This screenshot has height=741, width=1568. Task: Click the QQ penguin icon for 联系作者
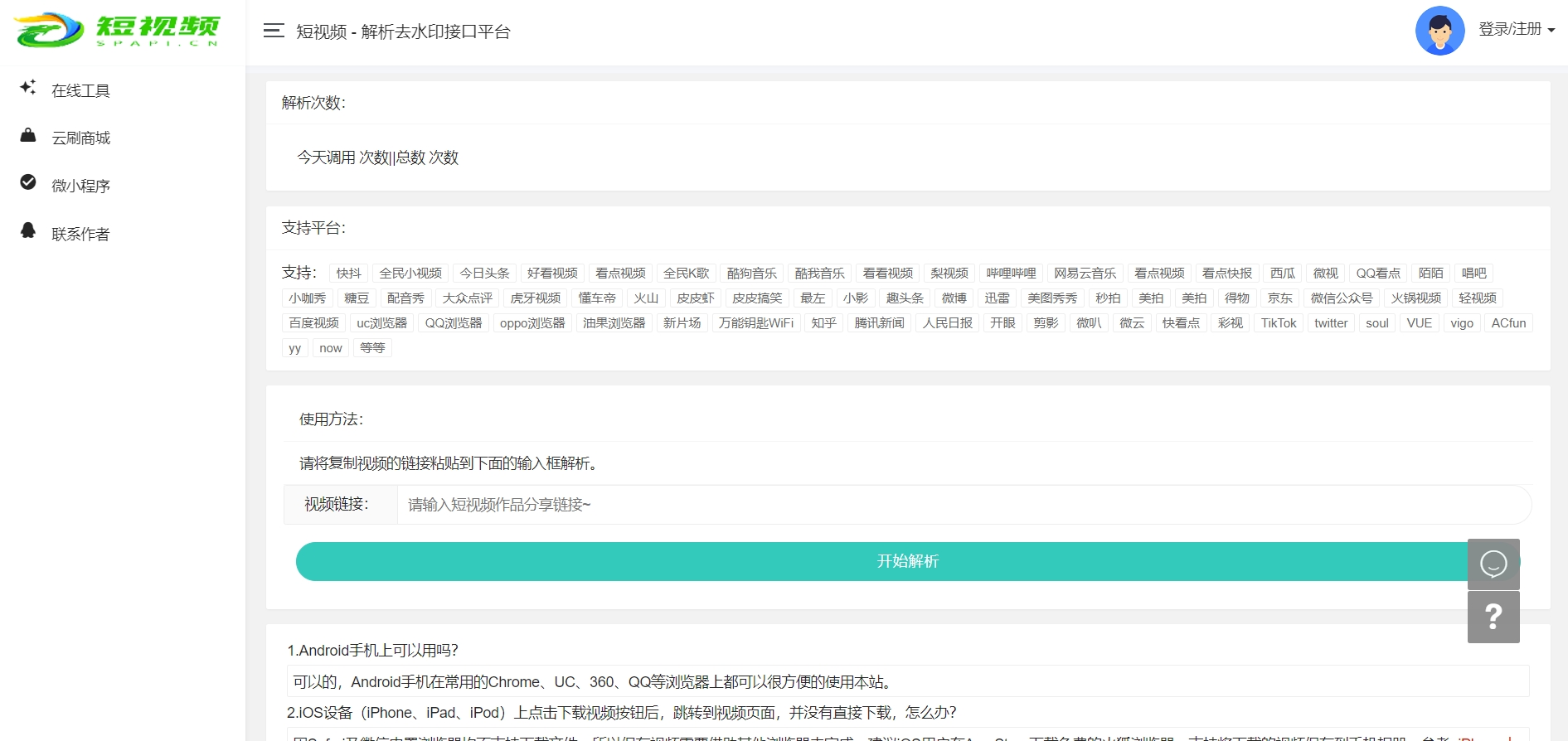(28, 230)
